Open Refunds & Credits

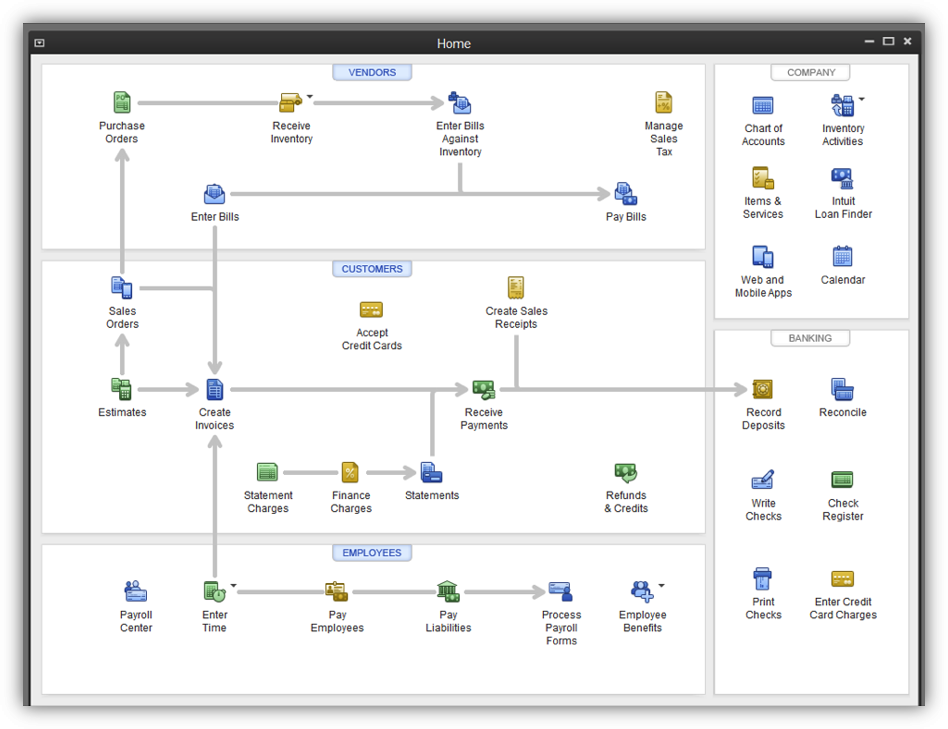(x=626, y=471)
